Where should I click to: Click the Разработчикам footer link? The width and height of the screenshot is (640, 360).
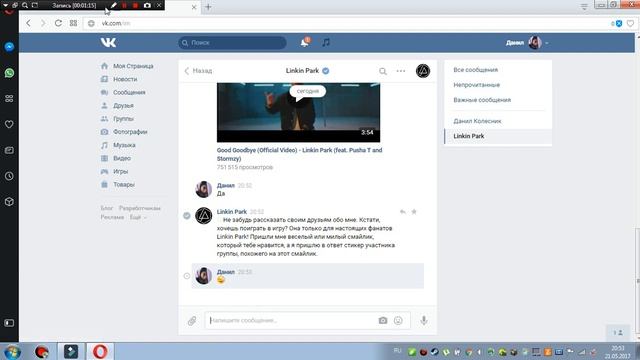pyautogui.click(x=140, y=208)
